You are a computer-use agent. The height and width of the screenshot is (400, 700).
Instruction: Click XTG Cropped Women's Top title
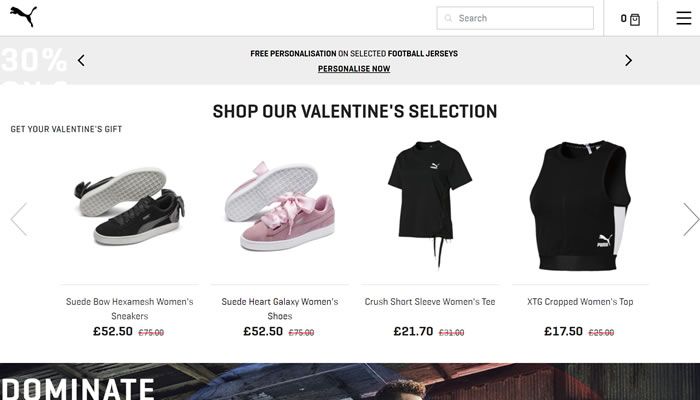point(579,302)
